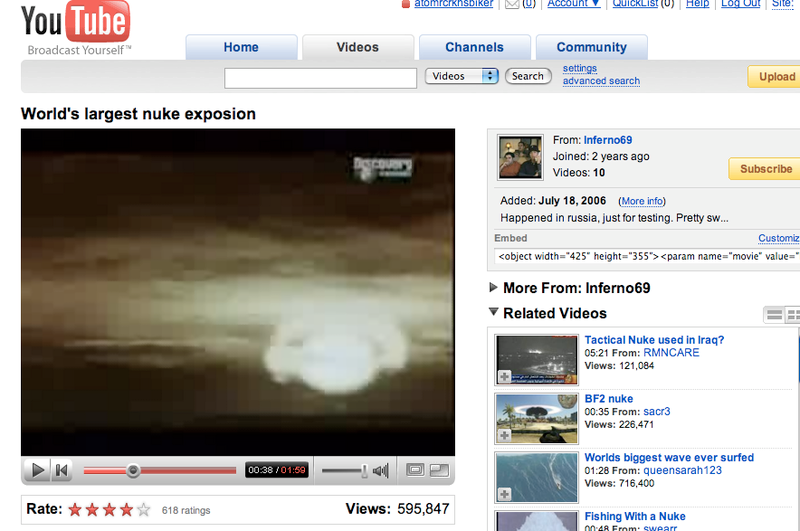Rate the video with the fifth star
Image resolution: width=800 pixels, height=531 pixels.
click(143, 510)
